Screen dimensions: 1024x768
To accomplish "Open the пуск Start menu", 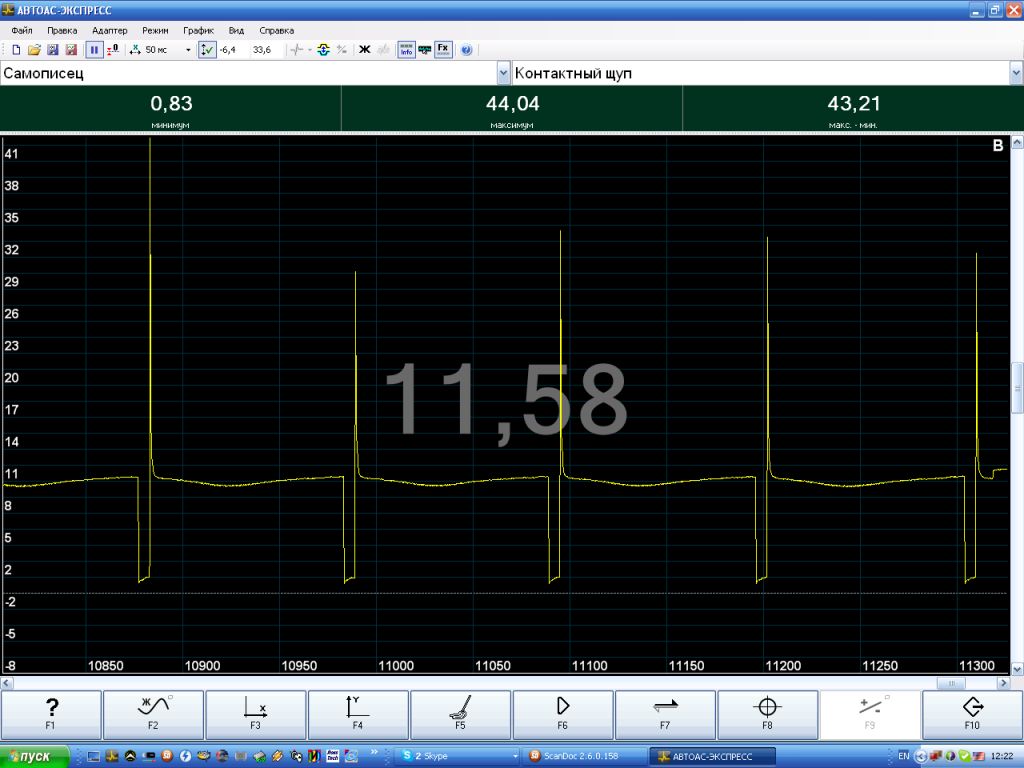I will 34,756.
